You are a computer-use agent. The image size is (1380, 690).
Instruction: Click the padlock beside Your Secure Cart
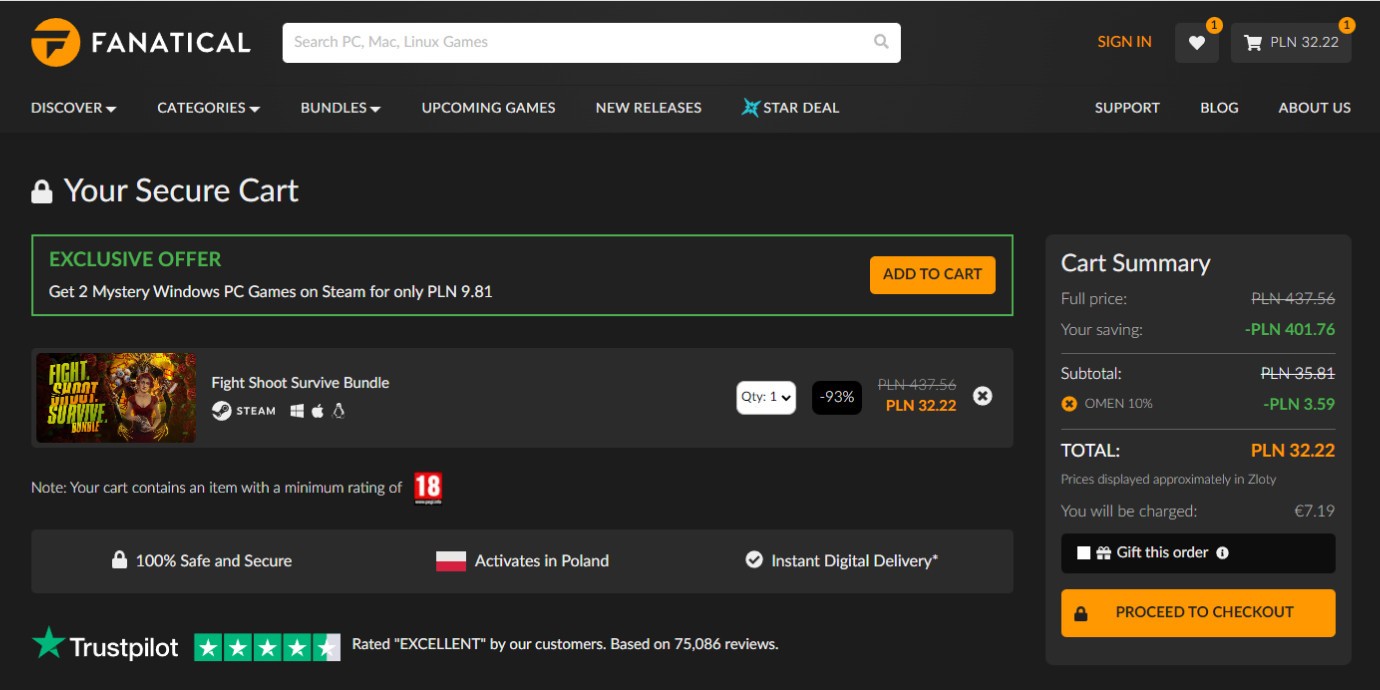pos(41,191)
